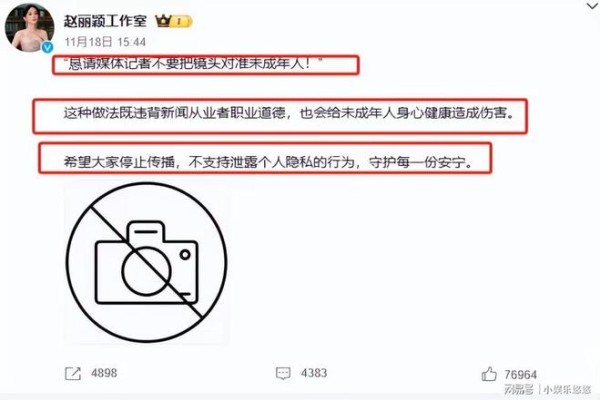Click the repost share icon
Screen dimensions: 600x400
pos(73,373)
